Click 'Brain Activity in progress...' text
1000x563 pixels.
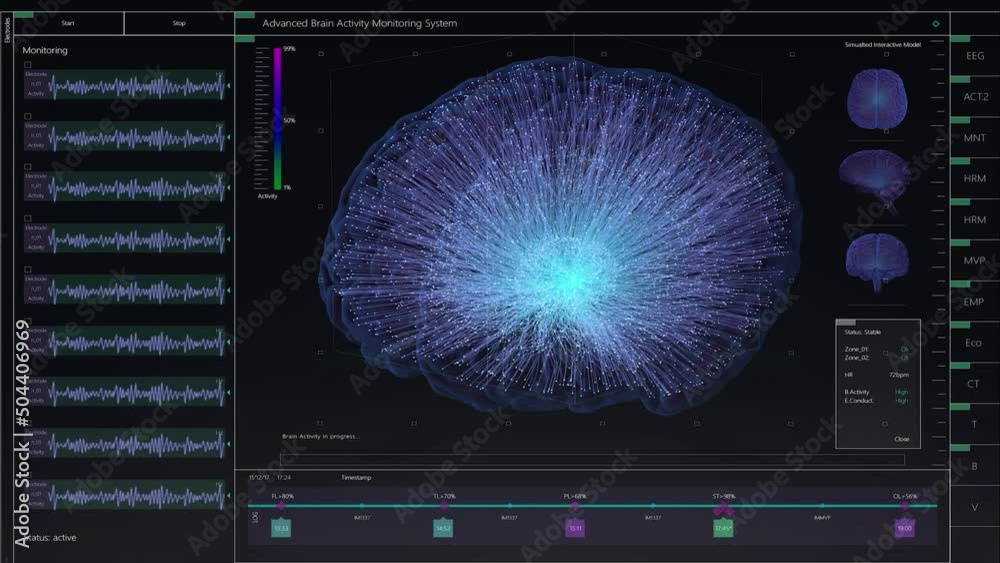(x=321, y=437)
